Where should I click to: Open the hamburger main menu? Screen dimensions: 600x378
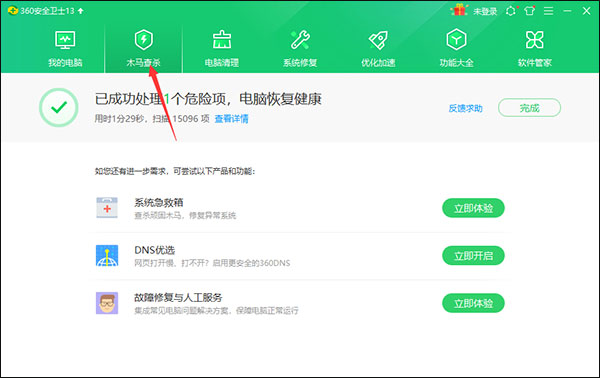(x=549, y=11)
